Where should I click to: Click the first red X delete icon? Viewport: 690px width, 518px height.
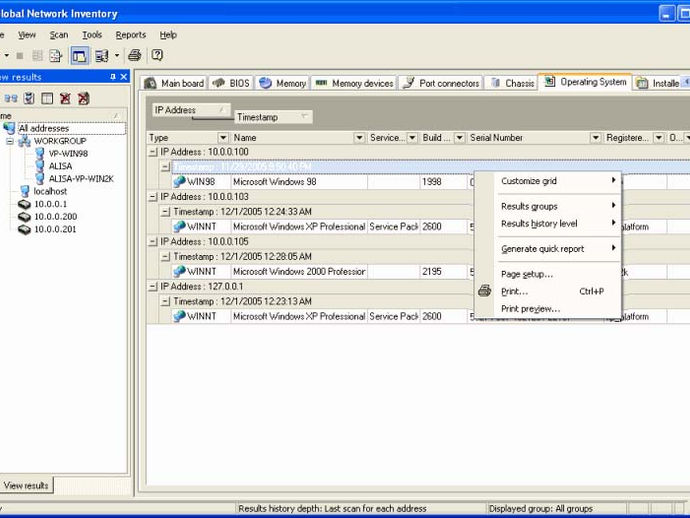tap(65, 98)
